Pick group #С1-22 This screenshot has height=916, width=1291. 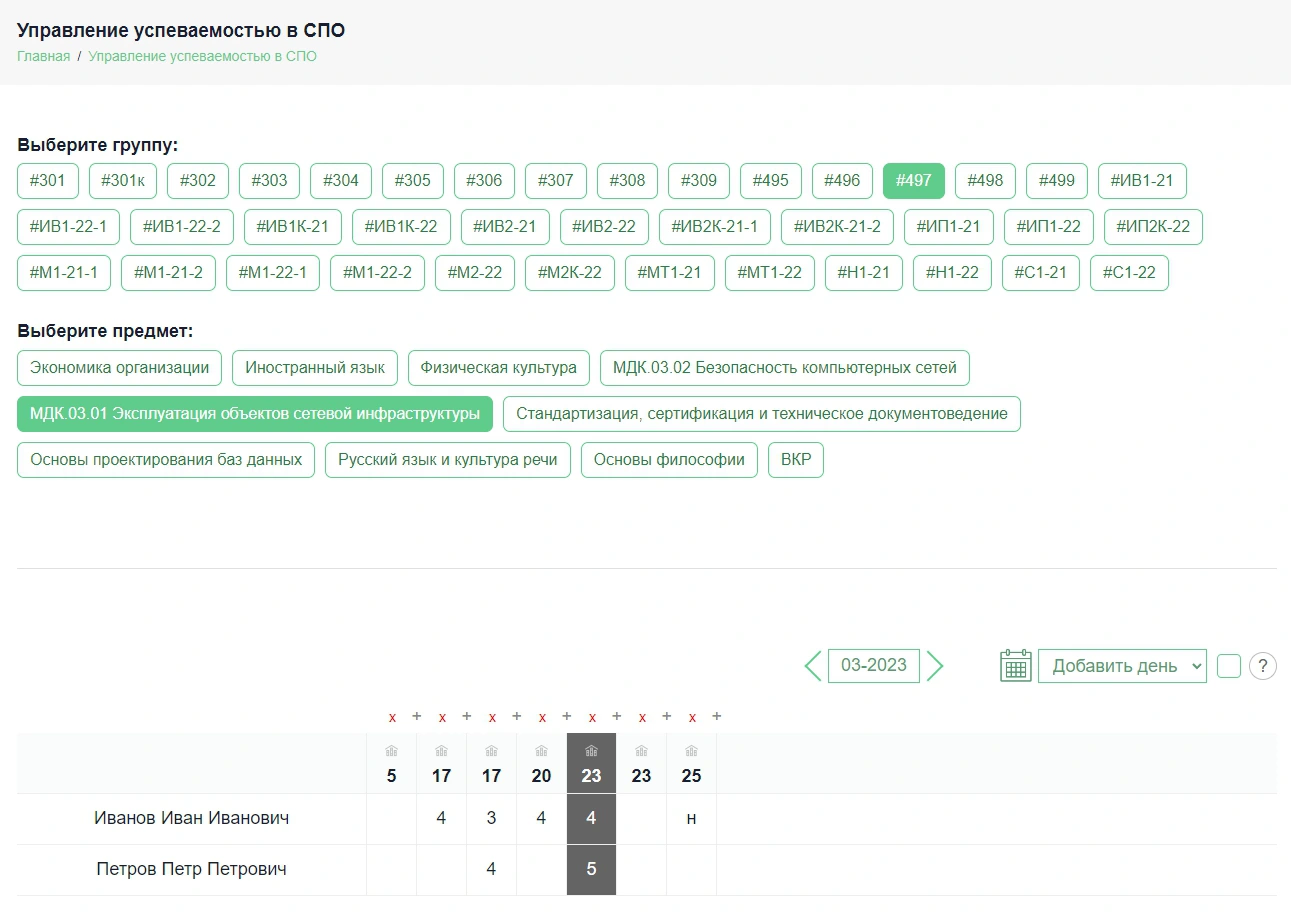click(x=1129, y=273)
